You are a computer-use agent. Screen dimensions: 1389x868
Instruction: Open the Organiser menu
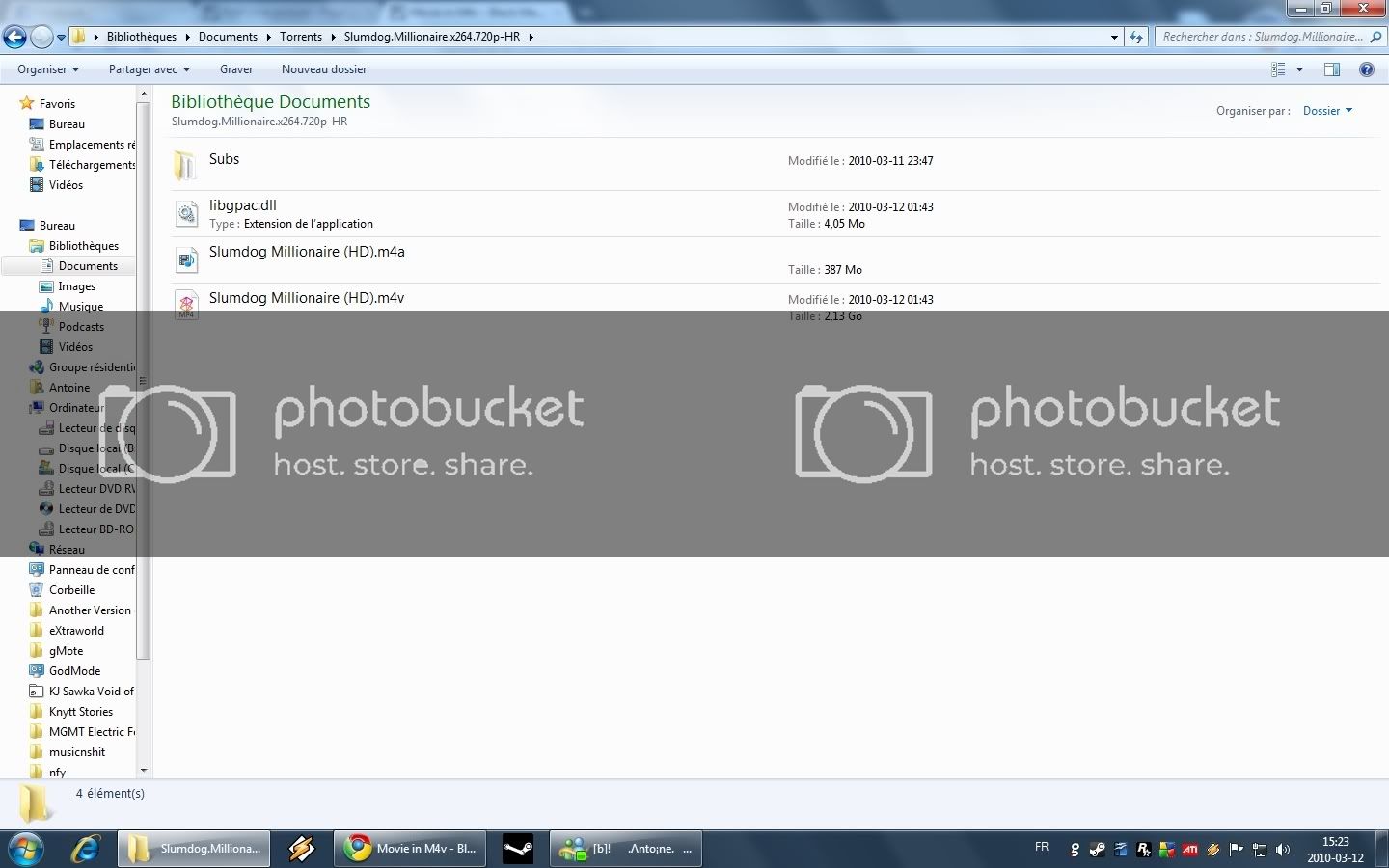tap(48, 69)
